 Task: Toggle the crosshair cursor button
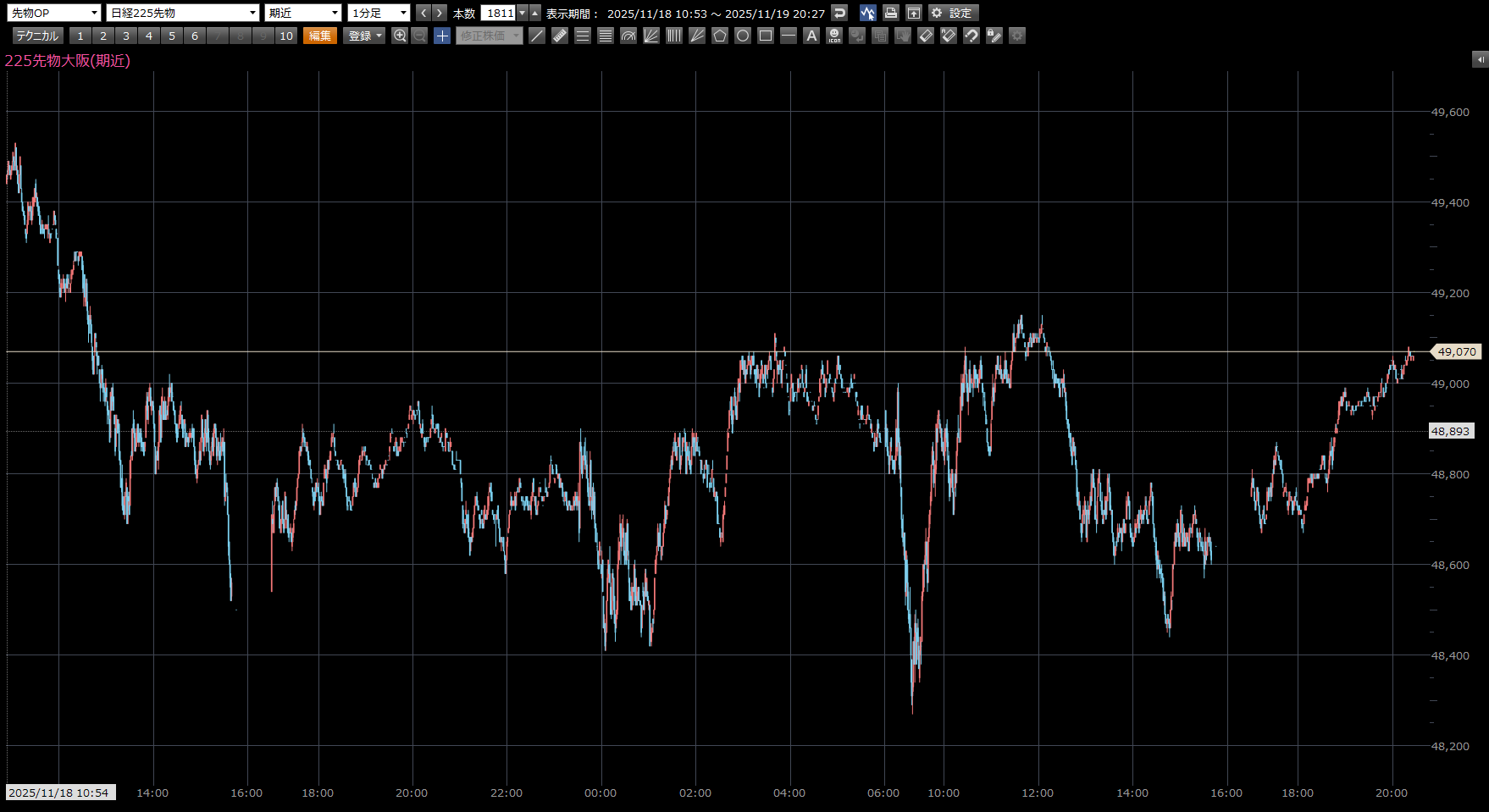(442, 36)
